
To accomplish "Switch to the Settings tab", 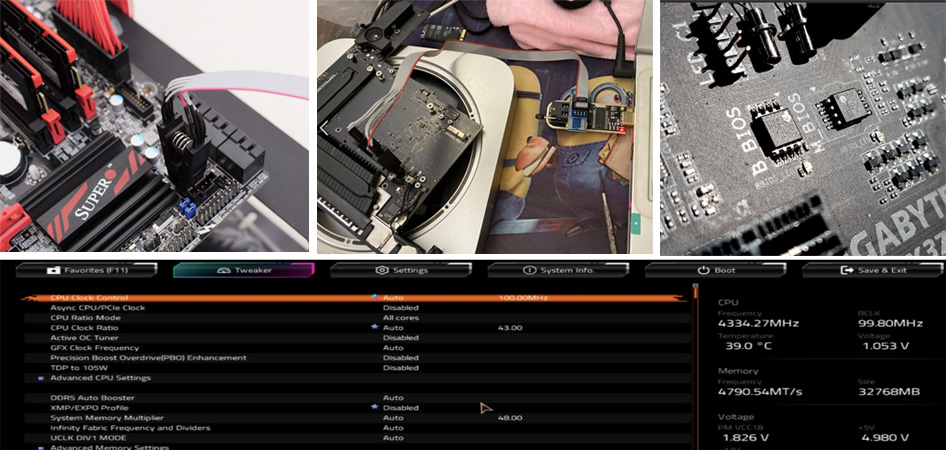I will click(401, 270).
